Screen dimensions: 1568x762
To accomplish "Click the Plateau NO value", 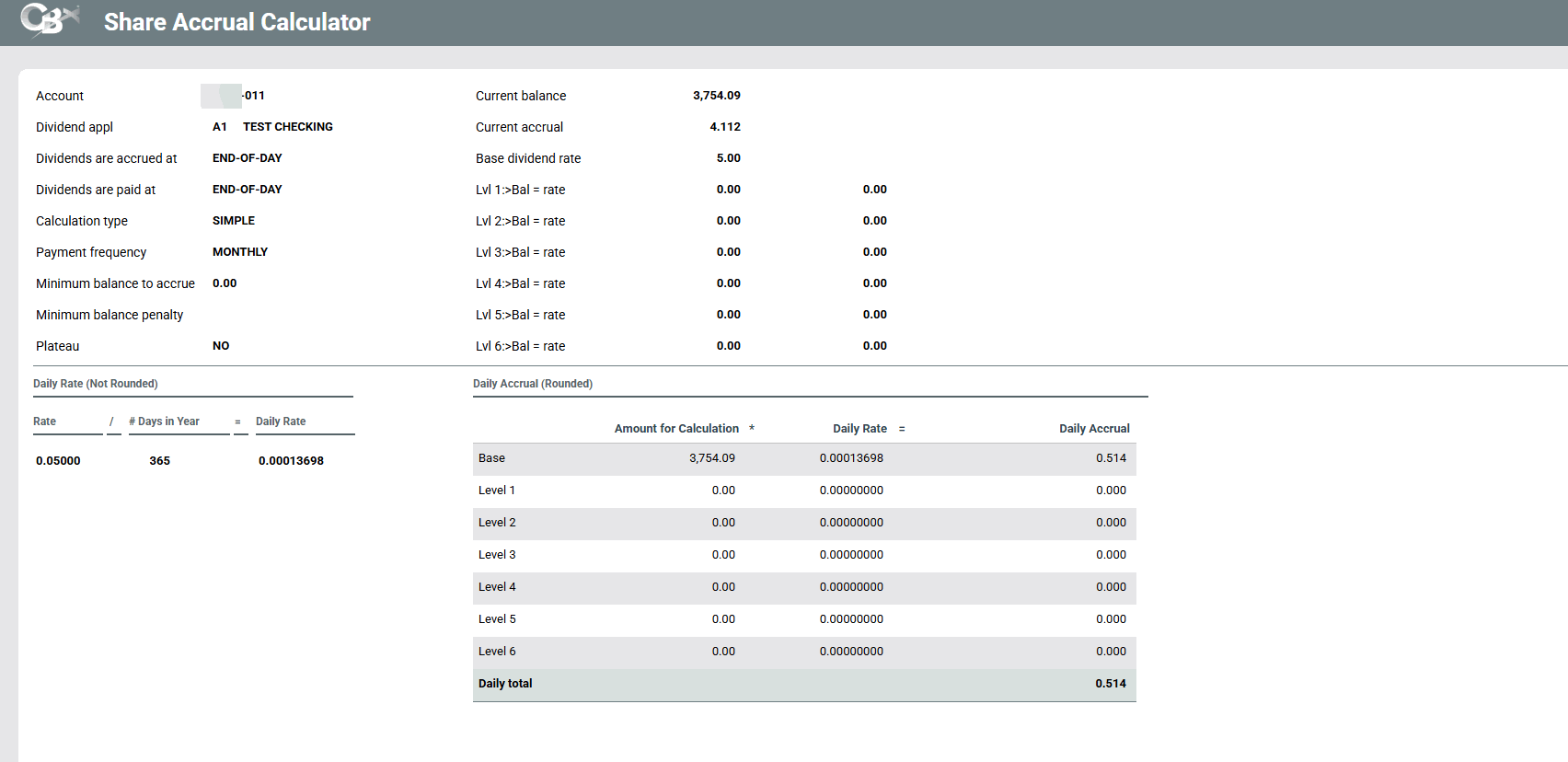I will coord(221,346).
